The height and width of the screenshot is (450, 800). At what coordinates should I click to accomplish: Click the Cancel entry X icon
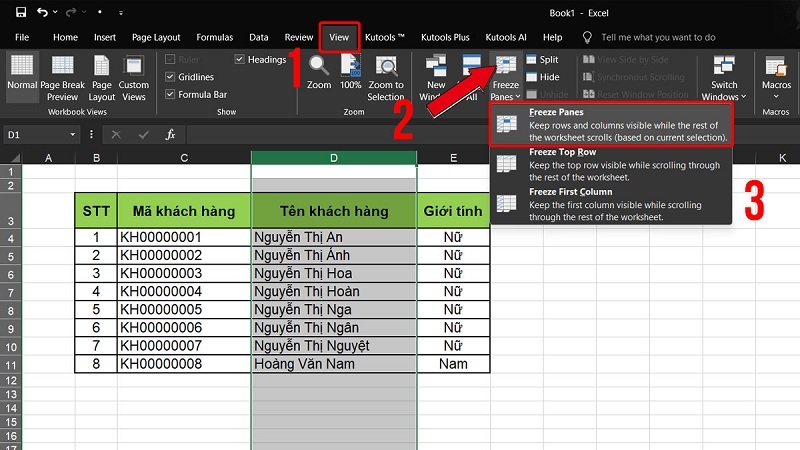coord(116,135)
